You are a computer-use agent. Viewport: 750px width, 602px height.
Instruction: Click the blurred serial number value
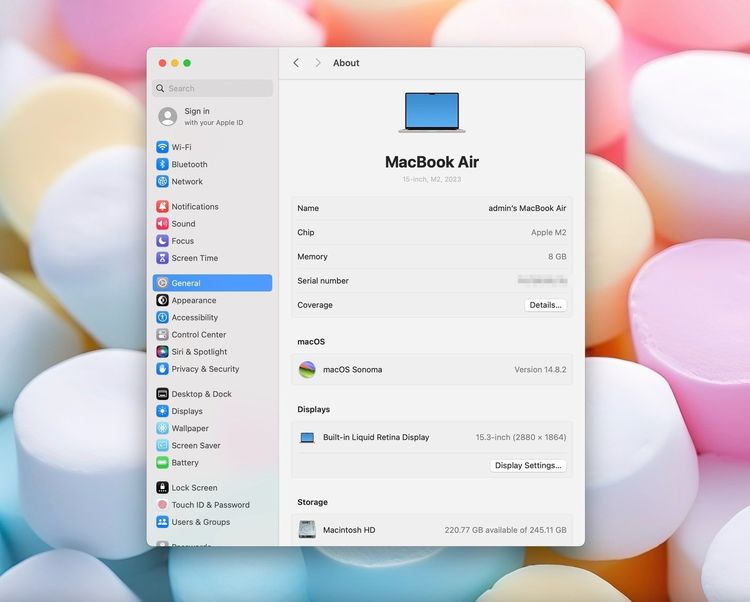[542, 280]
